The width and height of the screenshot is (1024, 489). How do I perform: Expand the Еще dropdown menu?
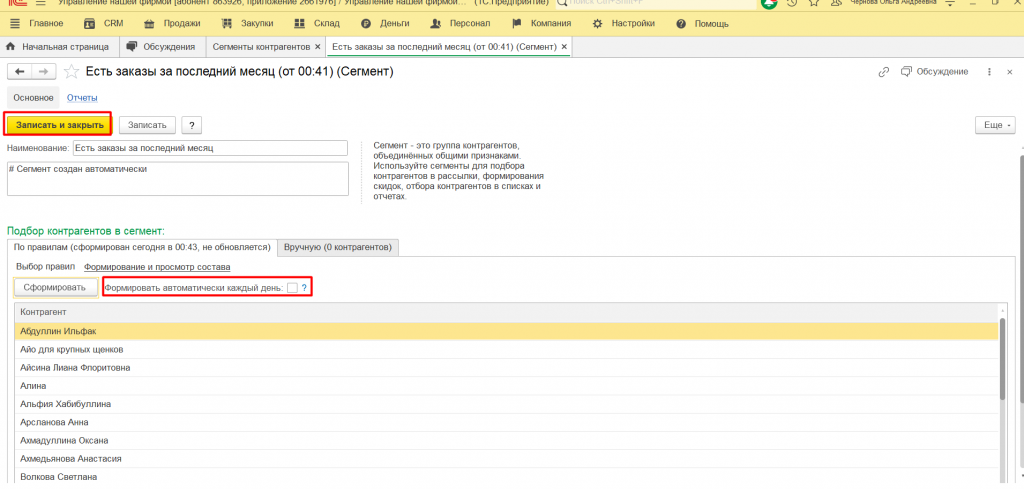click(x=995, y=125)
